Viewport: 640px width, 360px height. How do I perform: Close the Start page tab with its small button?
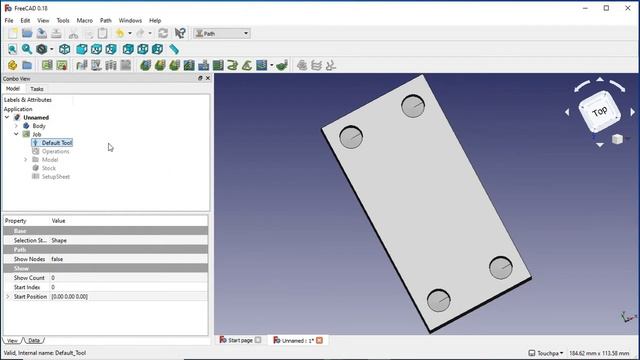pos(258,340)
